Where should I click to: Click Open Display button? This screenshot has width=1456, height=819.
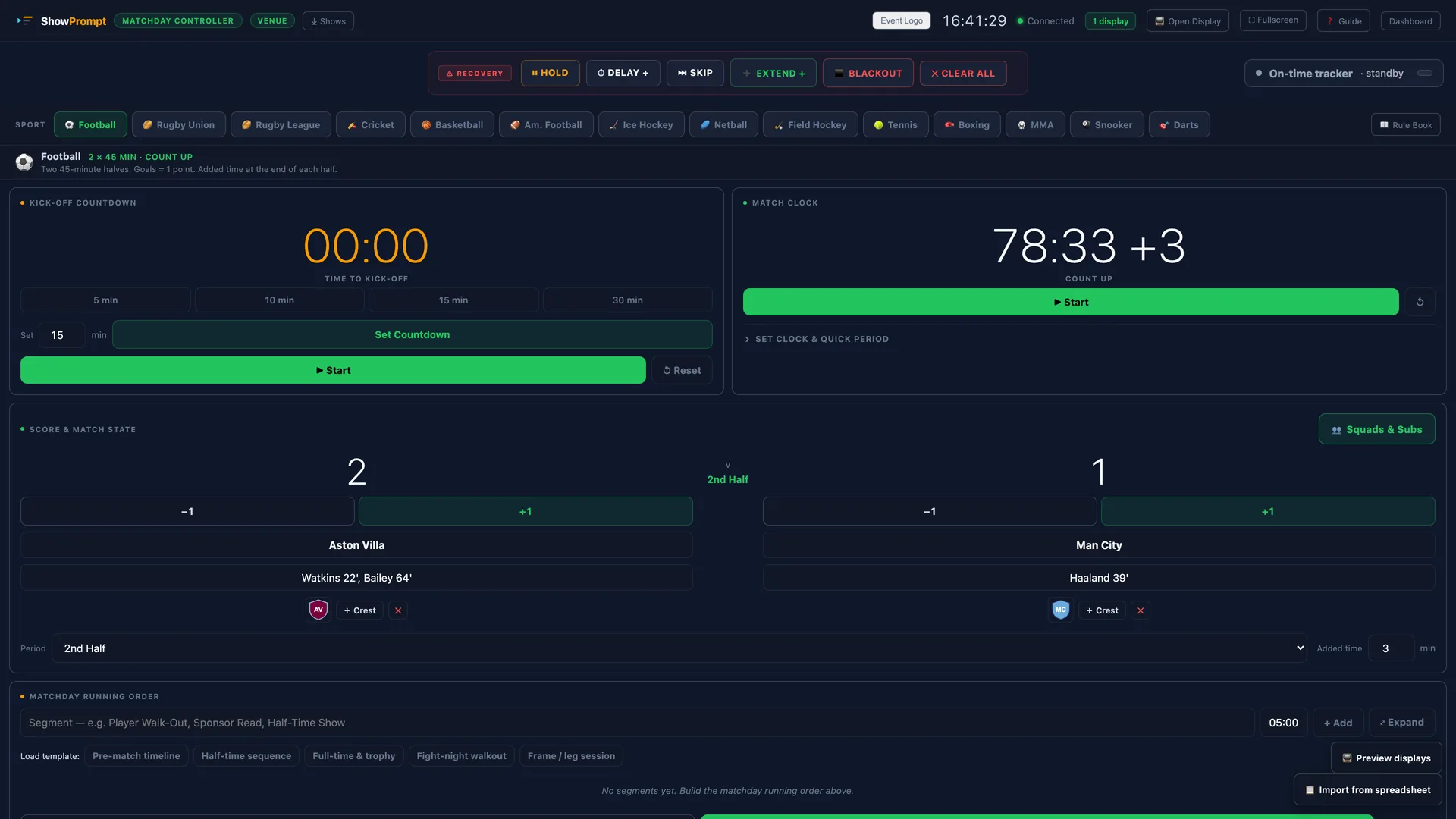click(1188, 21)
